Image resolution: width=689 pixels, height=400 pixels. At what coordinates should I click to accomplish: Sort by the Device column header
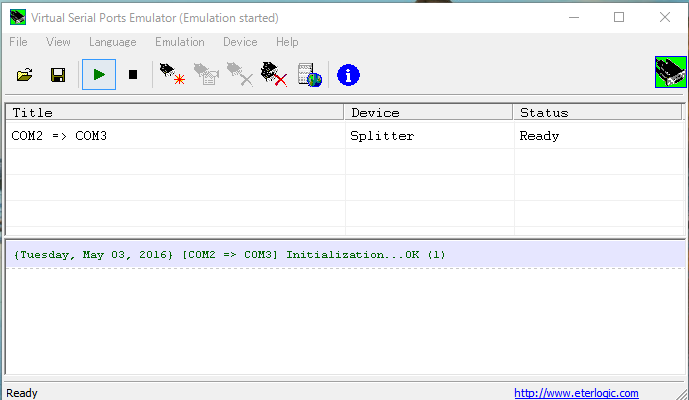(428, 113)
